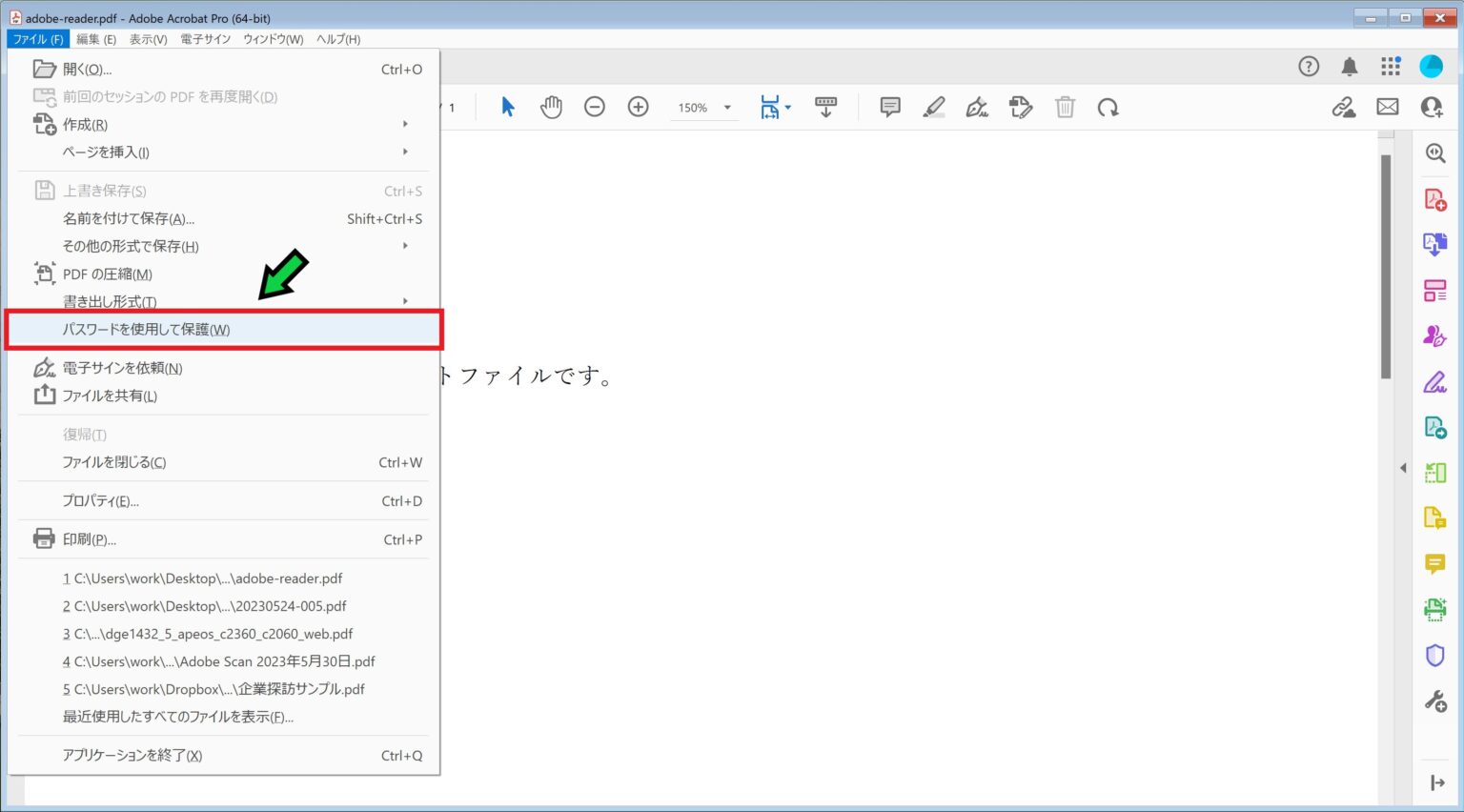Click the share link icon

point(1344,108)
